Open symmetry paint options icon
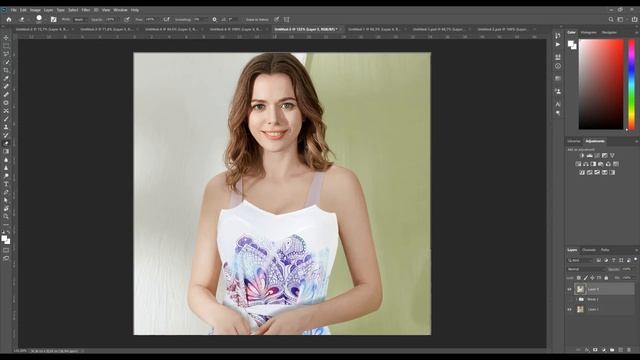 tap(287, 19)
